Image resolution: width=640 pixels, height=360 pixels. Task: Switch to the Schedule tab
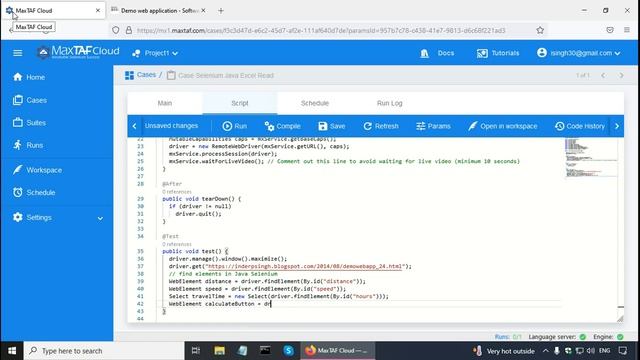(315, 103)
